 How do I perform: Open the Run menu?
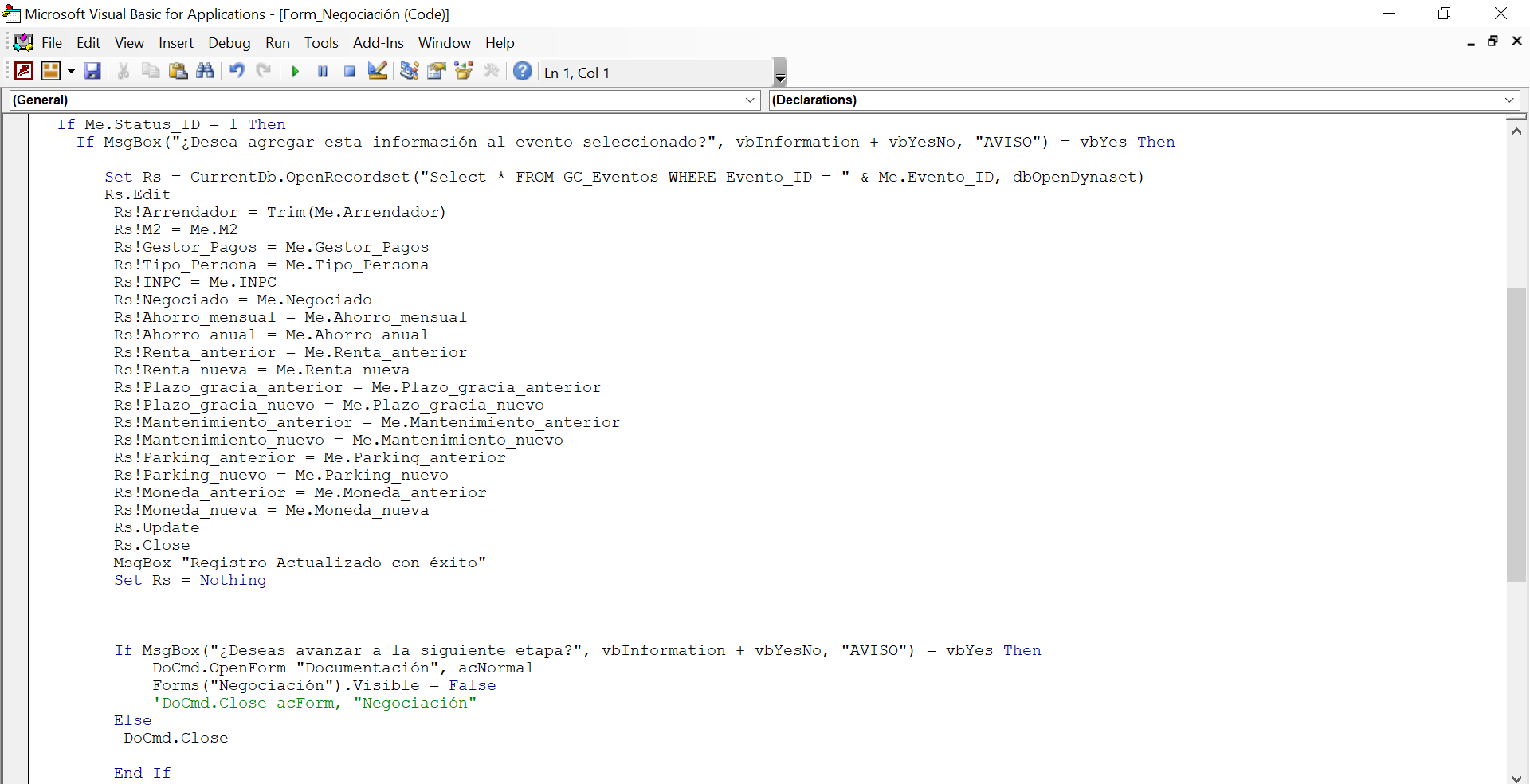[x=277, y=43]
